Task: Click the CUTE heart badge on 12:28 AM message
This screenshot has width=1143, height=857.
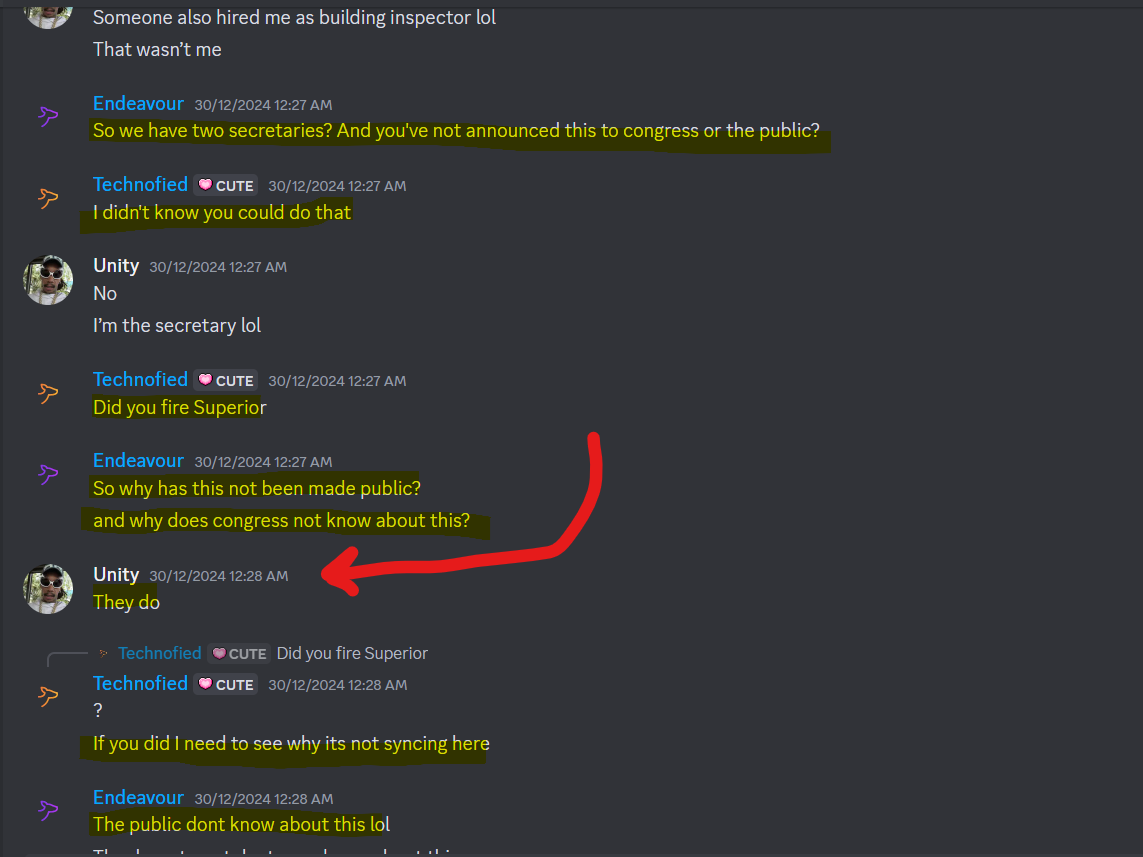Action: point(226,684)
